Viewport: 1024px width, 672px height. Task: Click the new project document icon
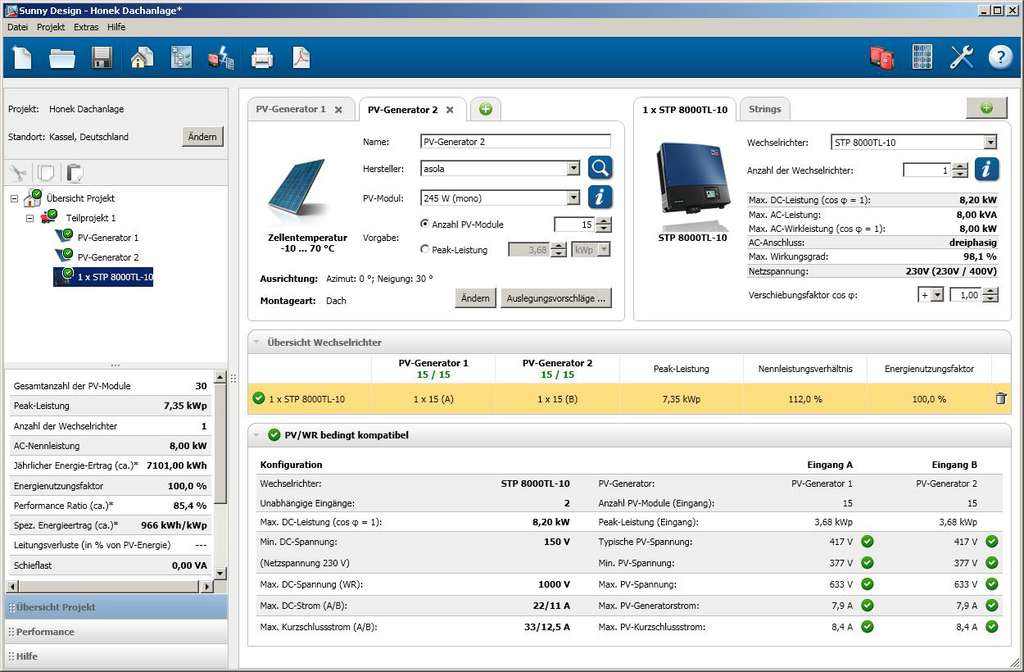(x=23, y=57)
